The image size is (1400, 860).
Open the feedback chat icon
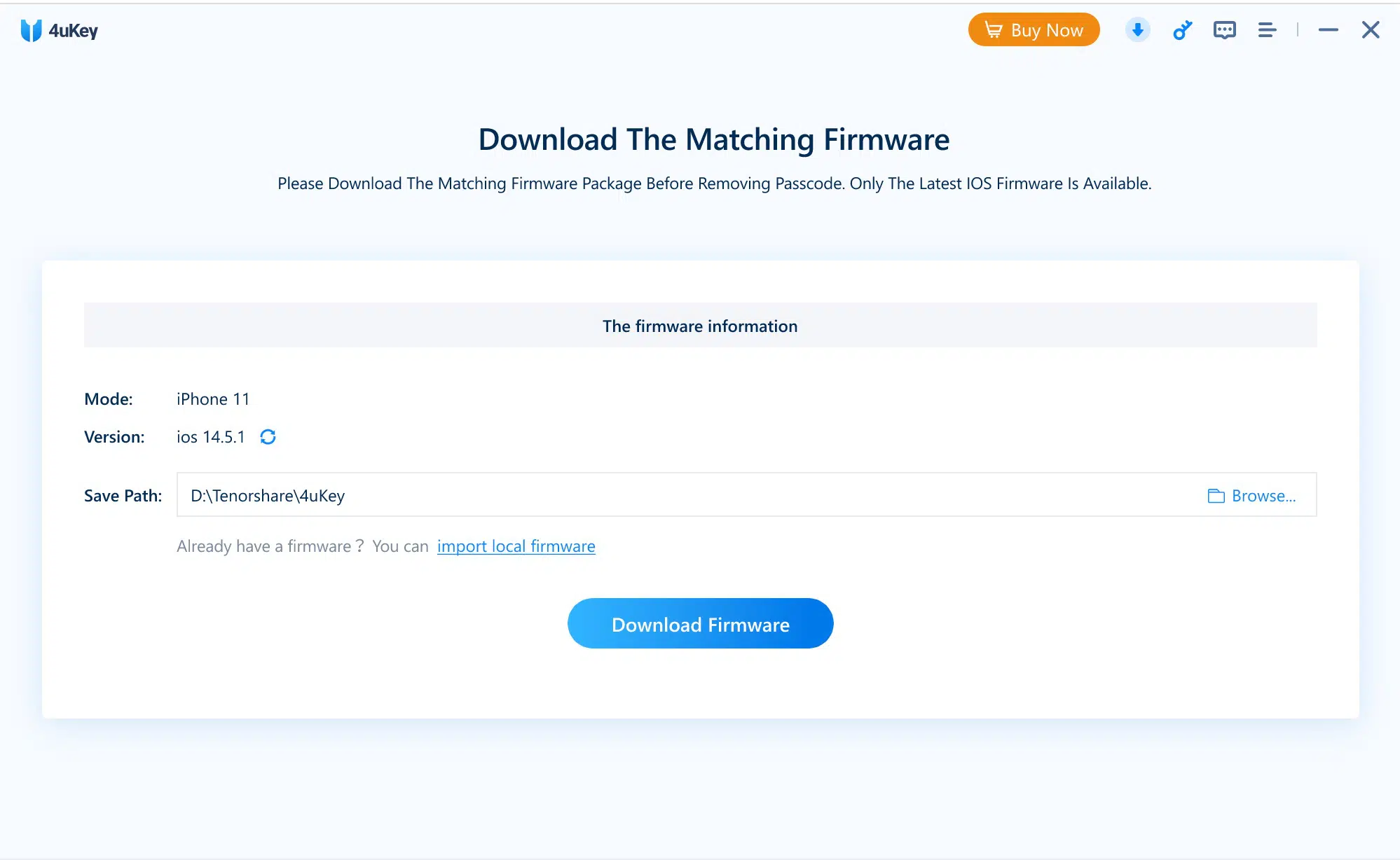pyautogui.click(x=1224, y=30)
